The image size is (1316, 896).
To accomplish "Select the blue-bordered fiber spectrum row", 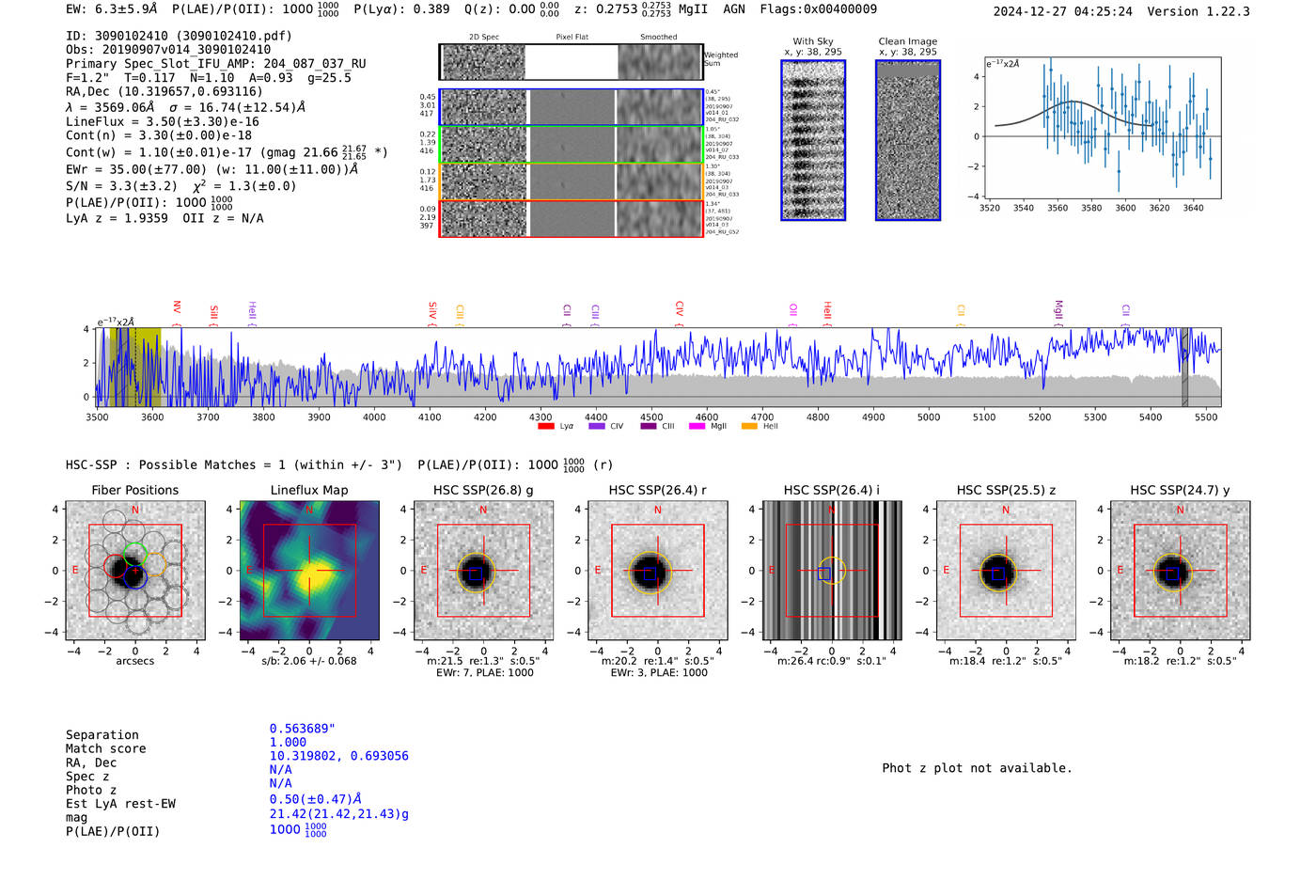I will [x=571, y=107].
